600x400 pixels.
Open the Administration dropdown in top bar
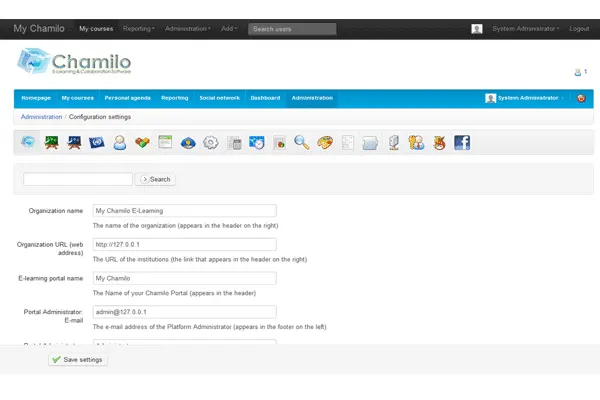187,29
